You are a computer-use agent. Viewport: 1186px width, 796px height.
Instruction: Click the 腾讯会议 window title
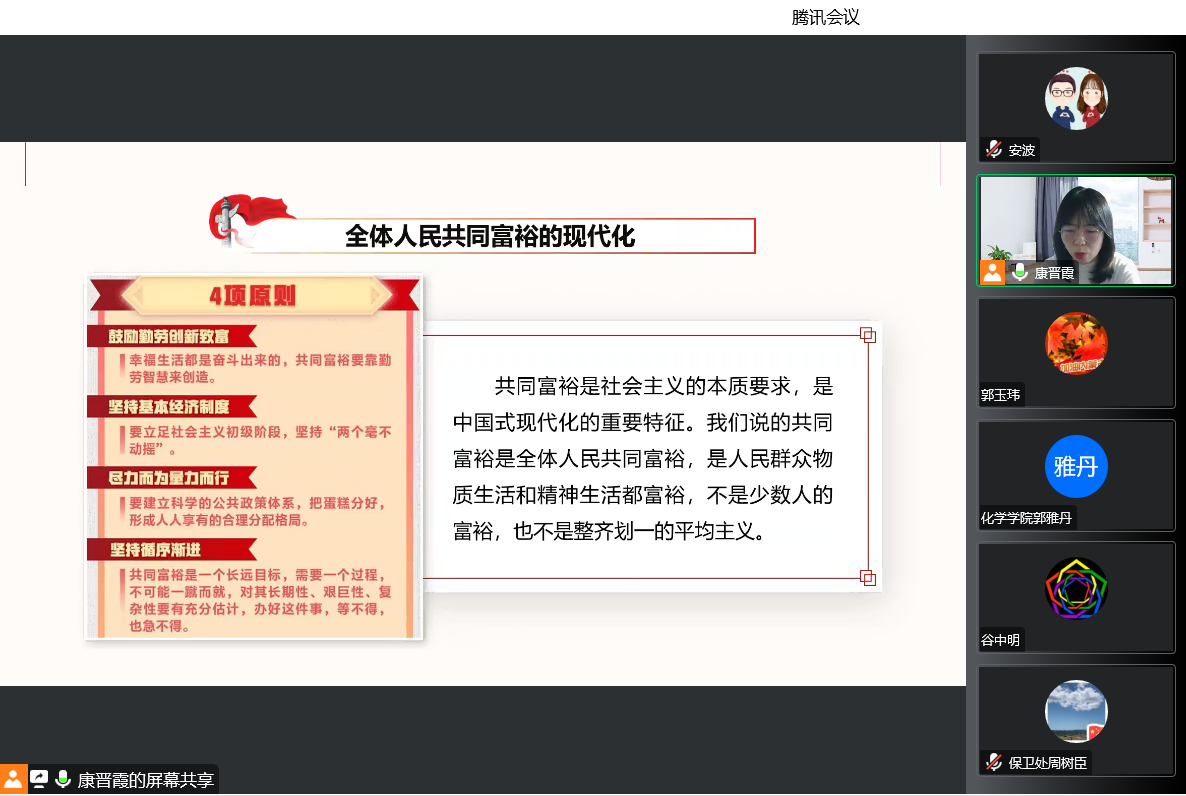tap(825, 17)
